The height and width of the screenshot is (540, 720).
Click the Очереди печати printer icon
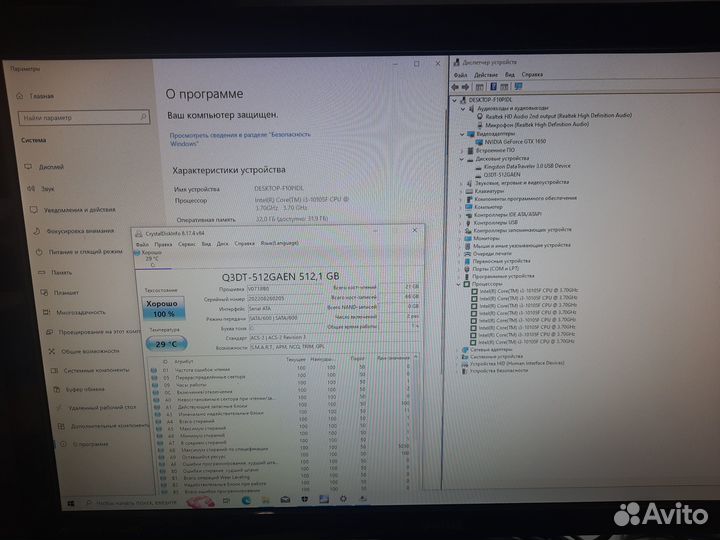pos(467,253)
